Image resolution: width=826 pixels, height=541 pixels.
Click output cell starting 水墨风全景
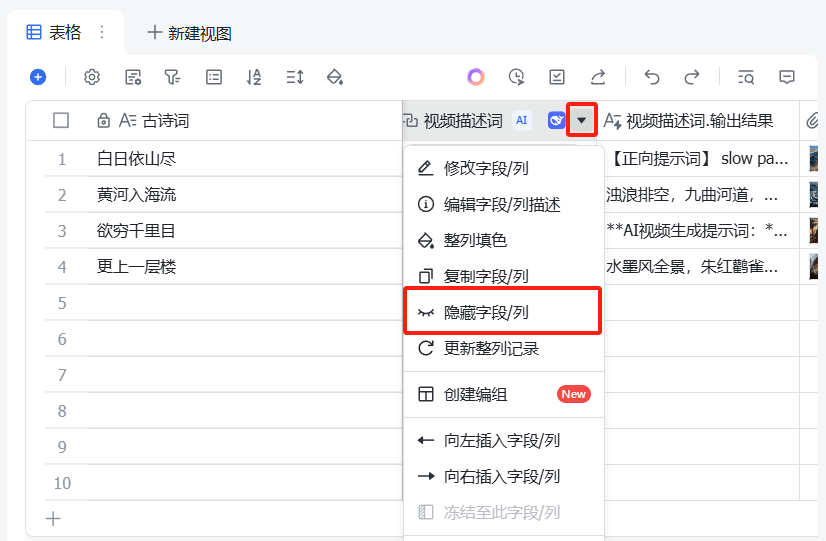click(x=702, y=267)
